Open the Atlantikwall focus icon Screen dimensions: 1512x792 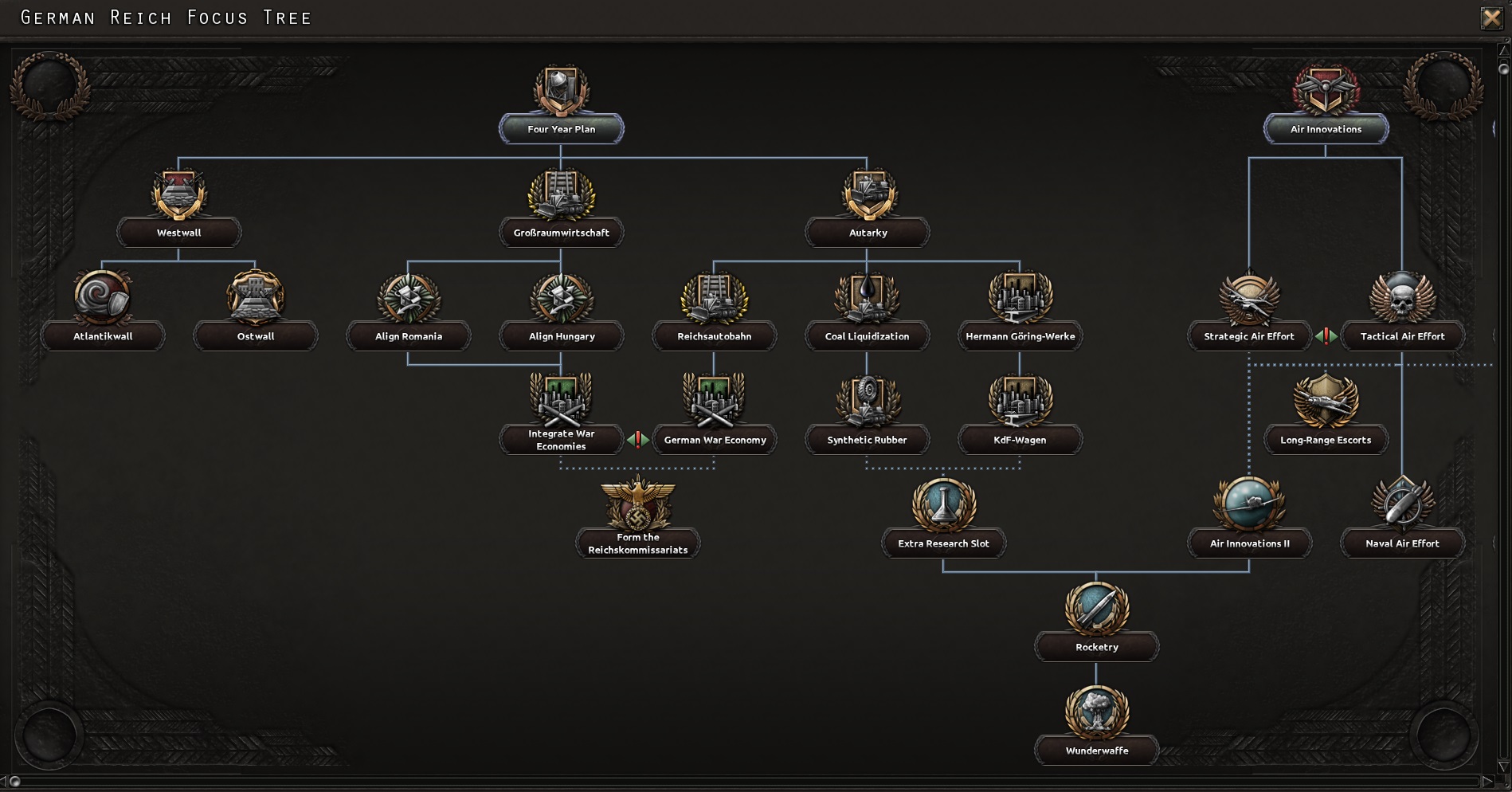[102, 298]
